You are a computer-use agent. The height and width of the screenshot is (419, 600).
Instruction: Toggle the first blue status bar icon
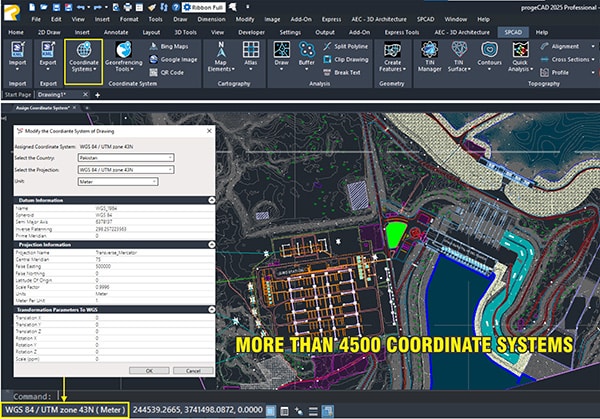coord(271,411)
